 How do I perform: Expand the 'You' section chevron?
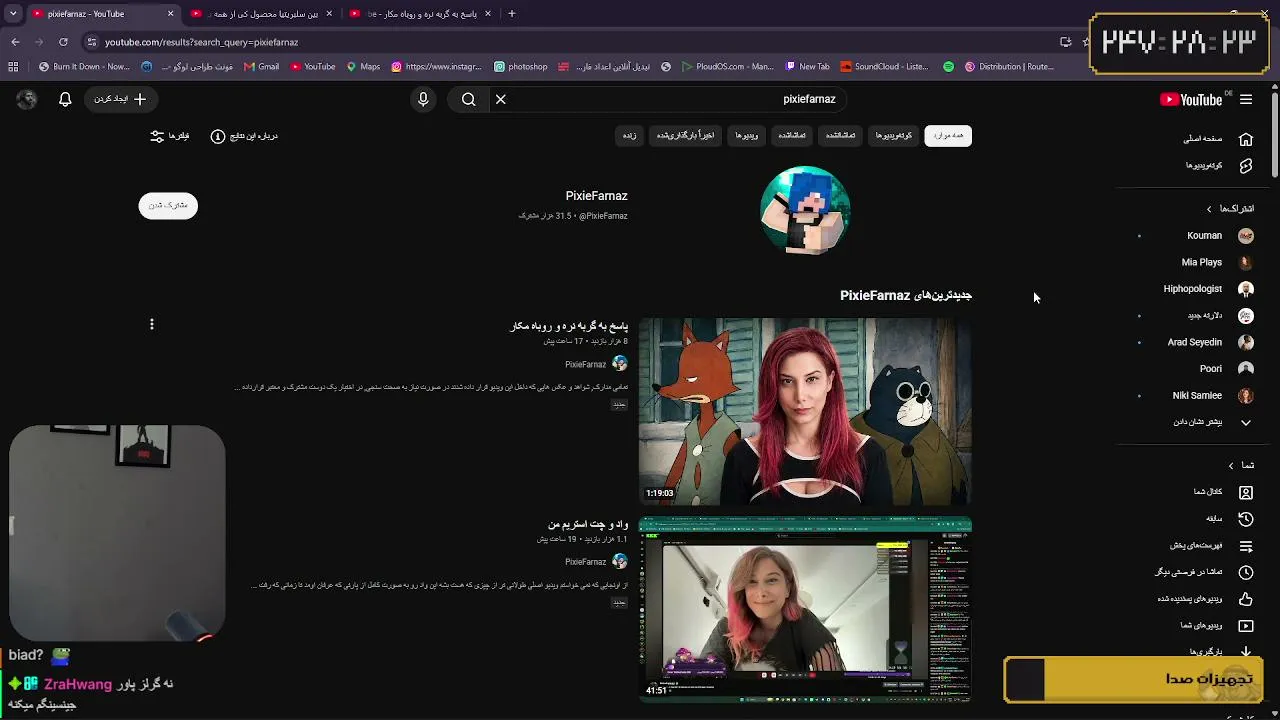pyautogui.click(x=1231, y=465)
